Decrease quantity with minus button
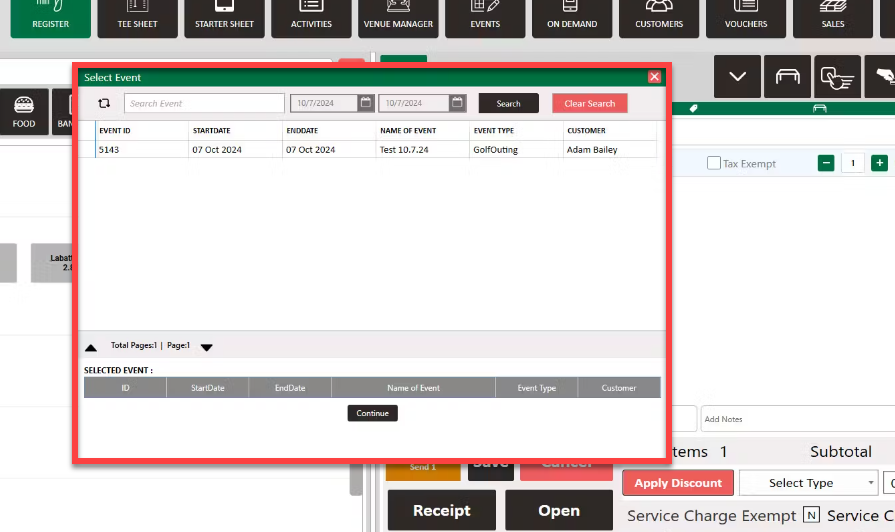The image size is (895, 532). pos(826,163)
